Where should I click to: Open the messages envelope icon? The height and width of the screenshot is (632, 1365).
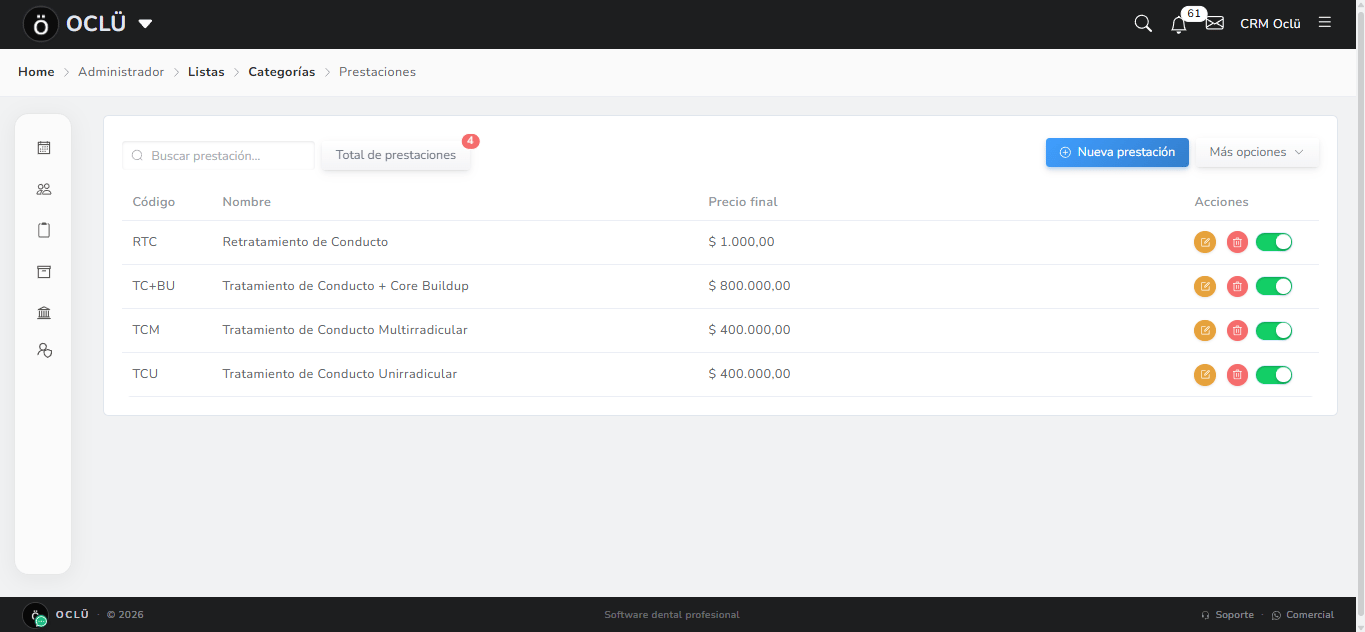click(1215, 23)
